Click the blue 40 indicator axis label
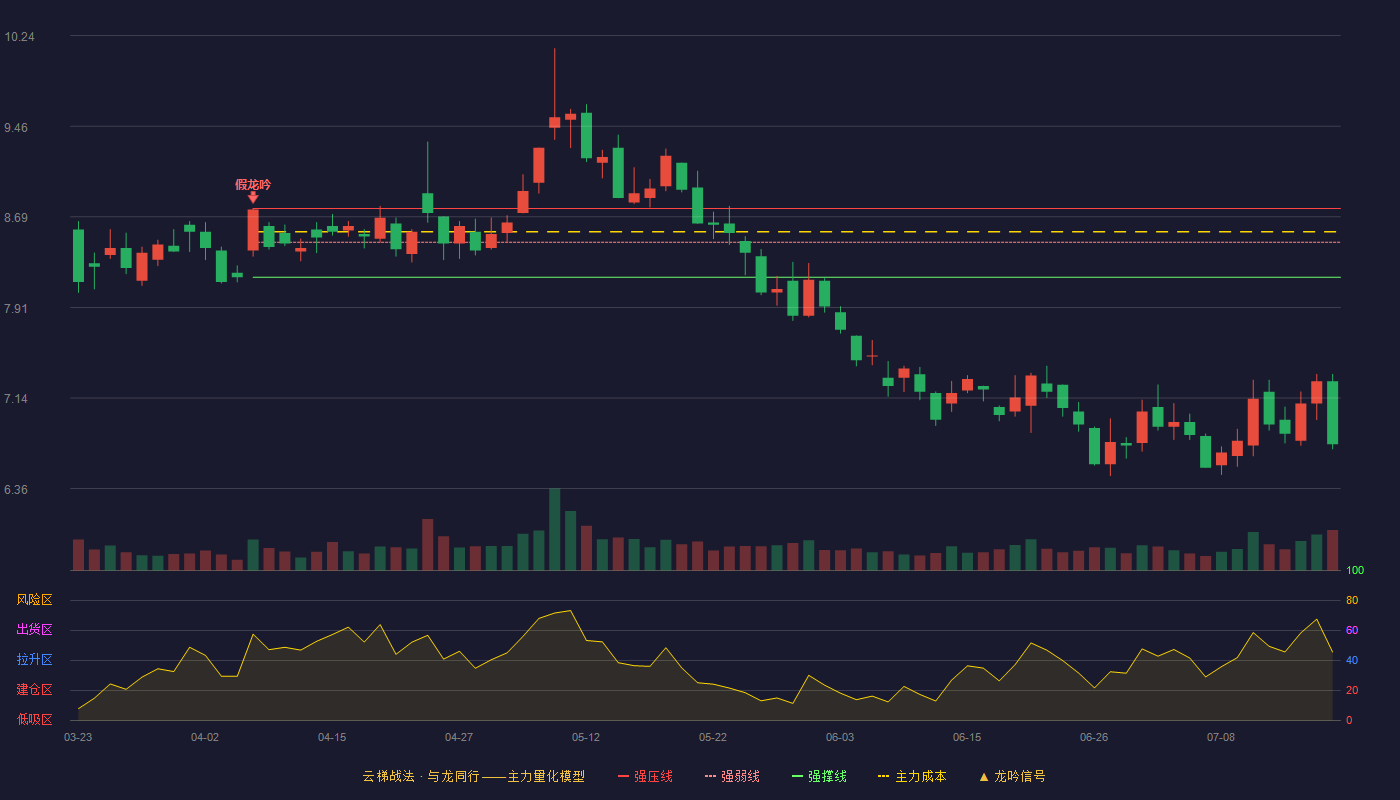The height and width of the screenshot is (800, 1400). coord(1352,660)
